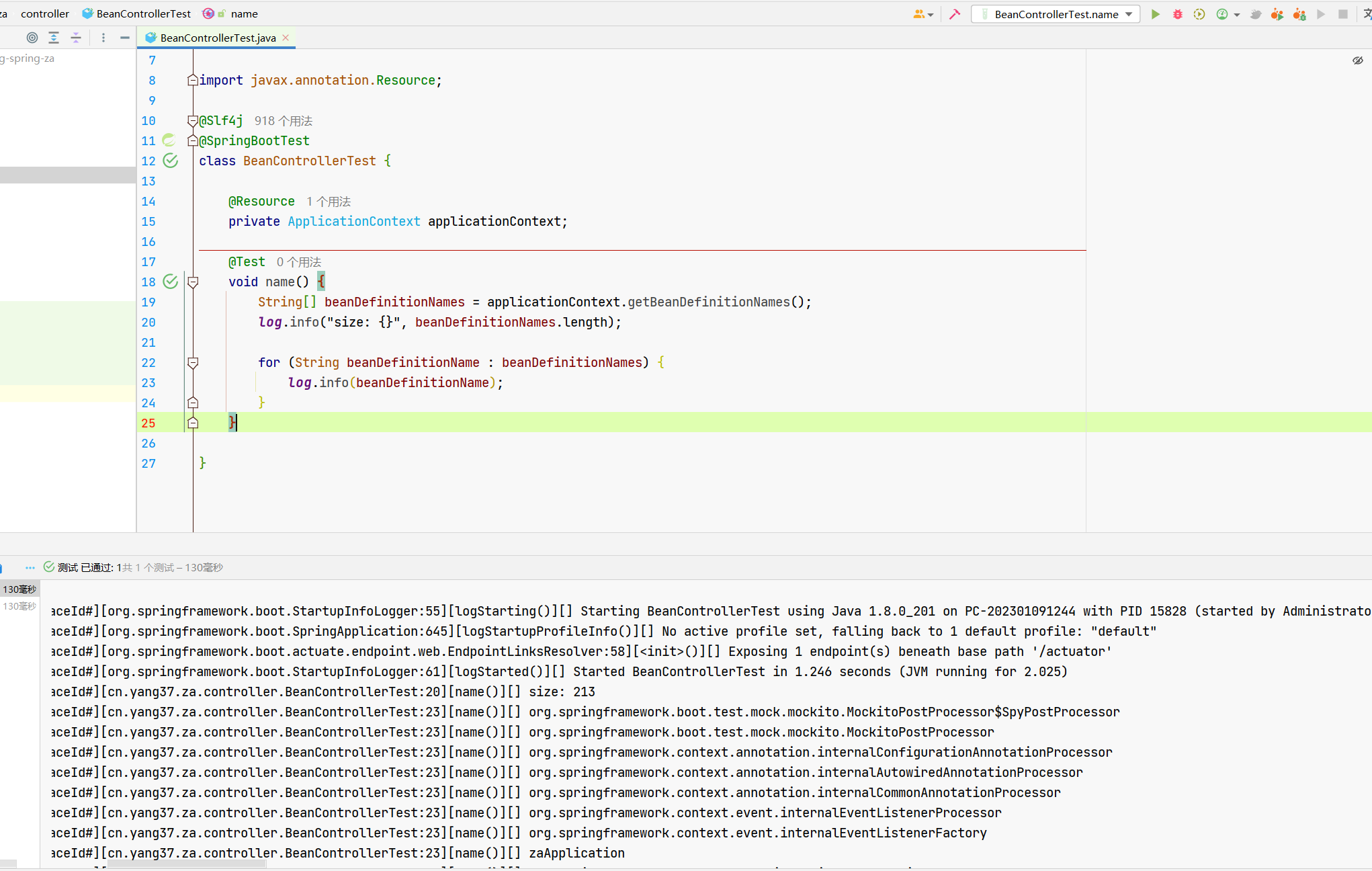
Task: Click the greyed-out resume arrow icon
Action: [1321, 14]
